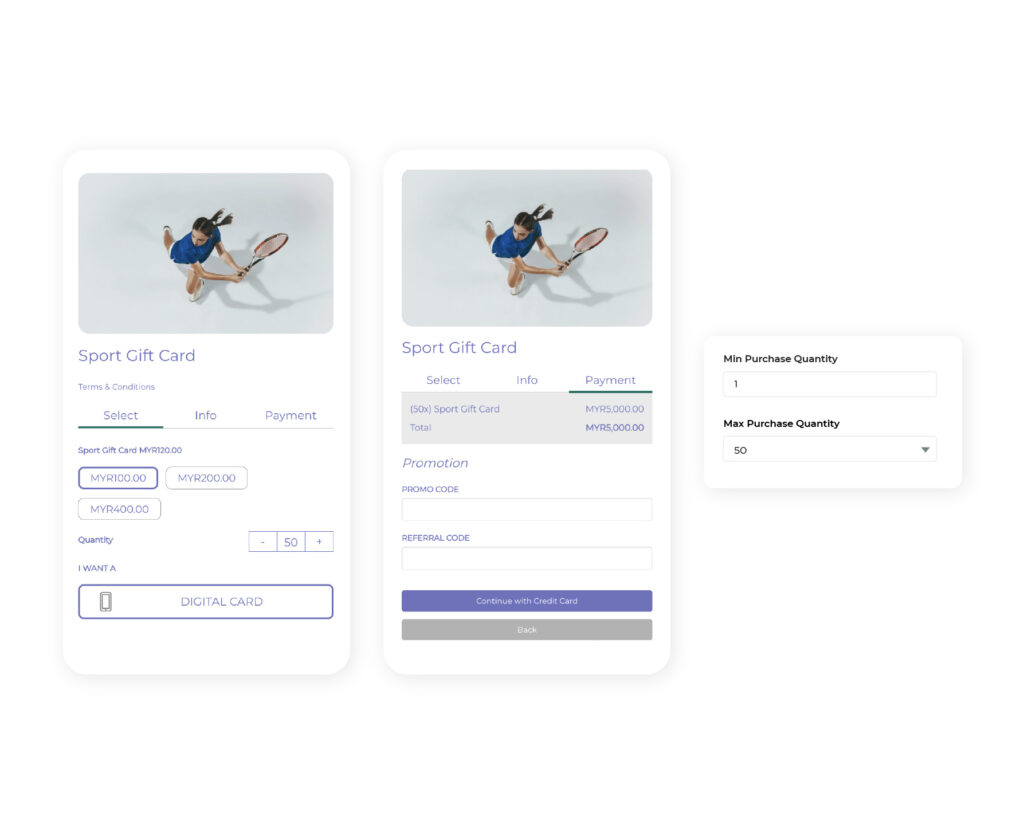Click the tennis player image on left card
Screen dimensions: 1024x824
[x=206, y=253]
